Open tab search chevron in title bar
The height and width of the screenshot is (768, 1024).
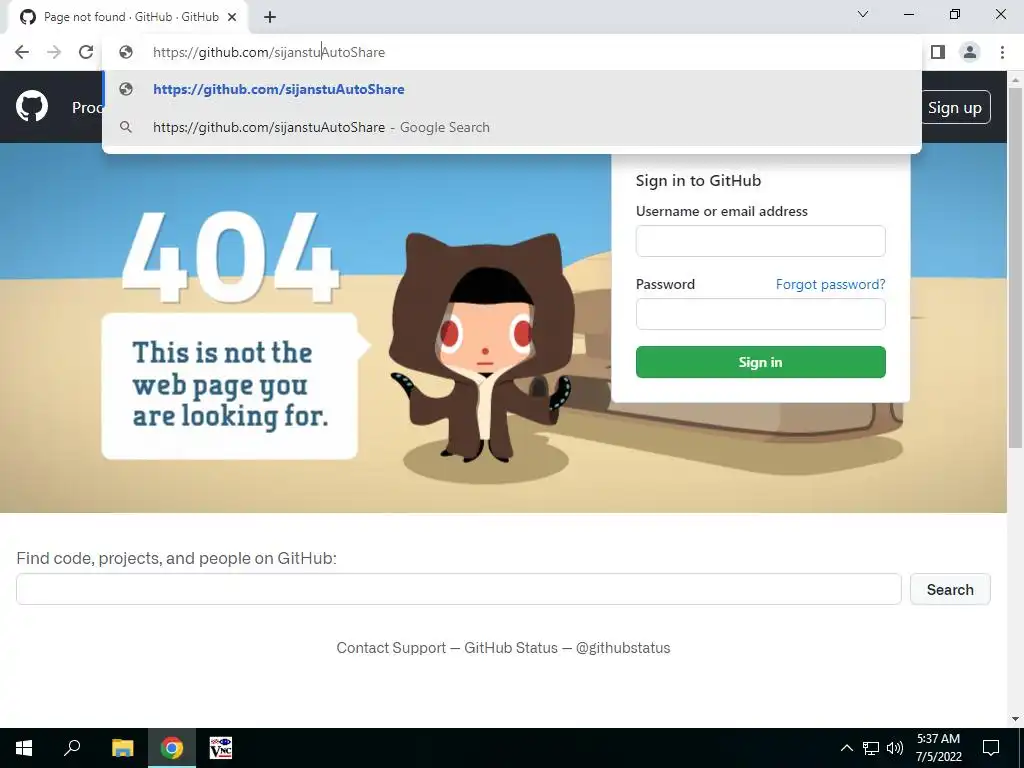tap(863, 14)
